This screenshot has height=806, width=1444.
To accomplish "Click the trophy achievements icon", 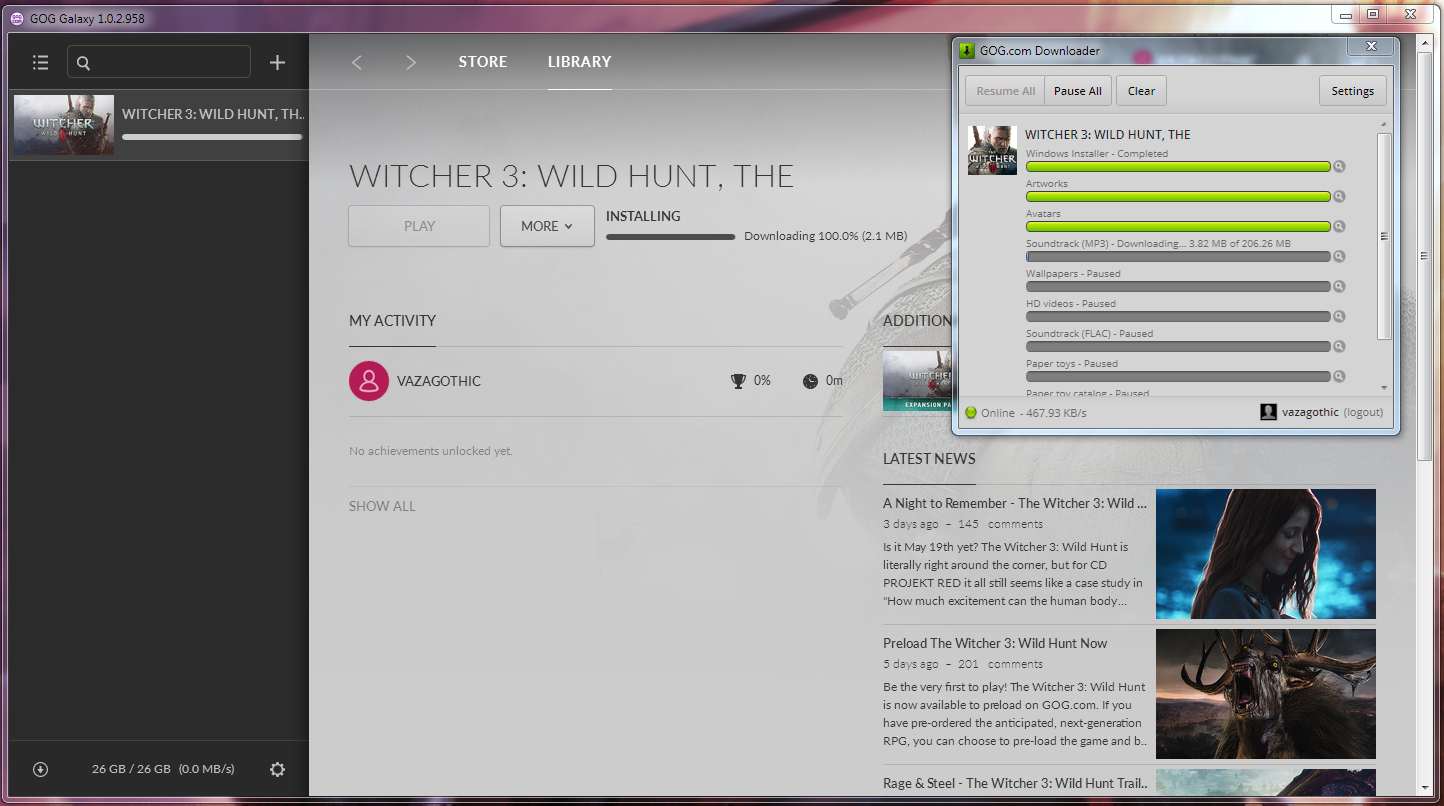I will click(x=738, y=381).
